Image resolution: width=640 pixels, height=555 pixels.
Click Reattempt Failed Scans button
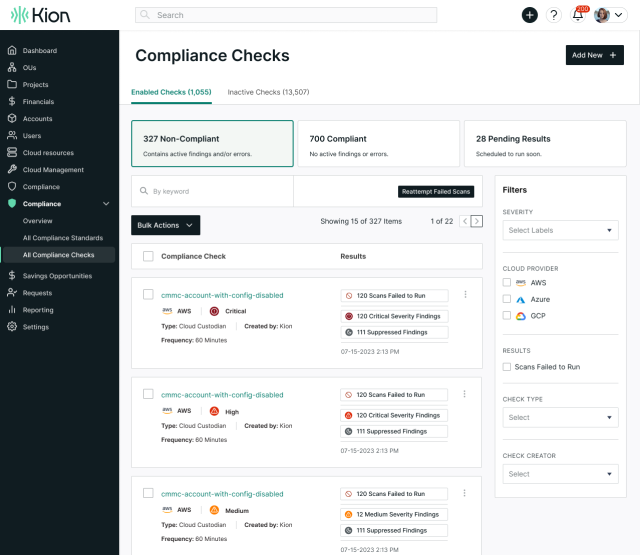click(435, 191)
